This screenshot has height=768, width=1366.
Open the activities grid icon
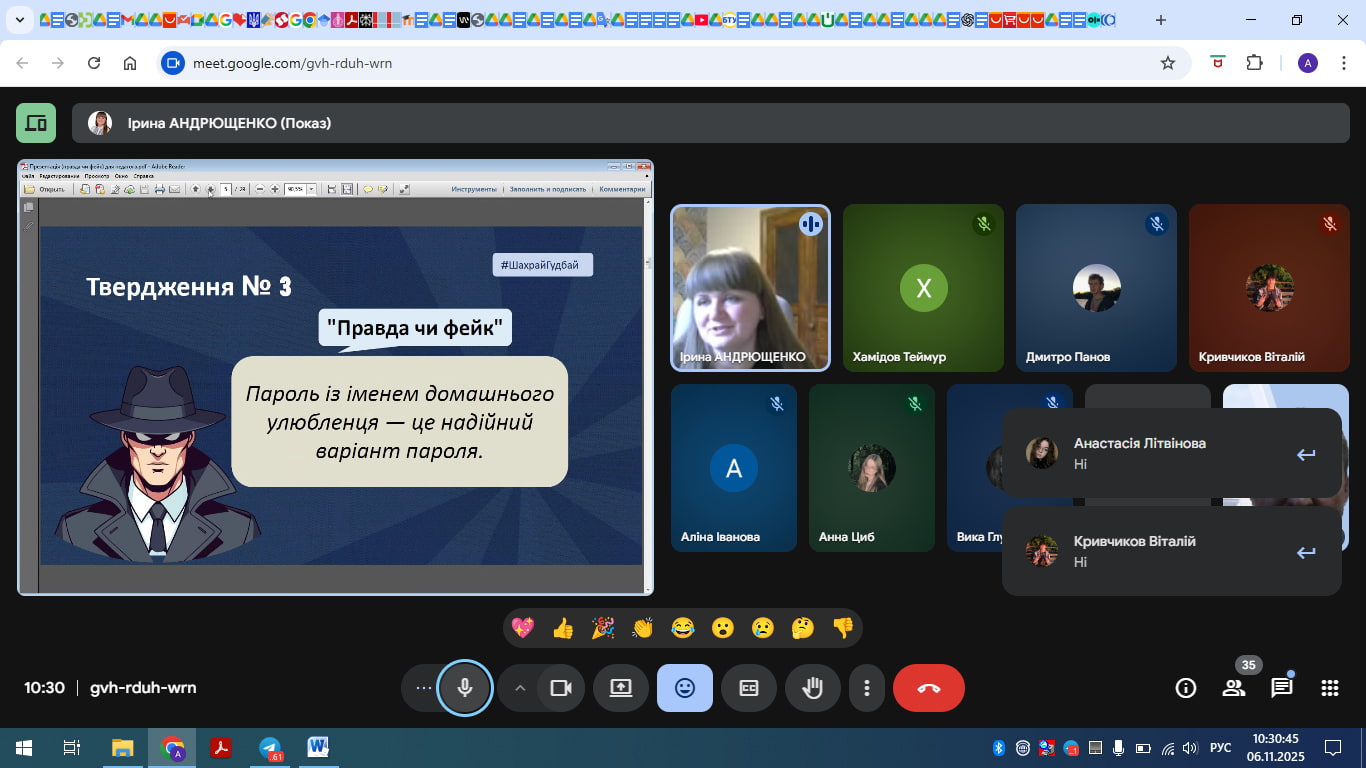(1329, 688)
